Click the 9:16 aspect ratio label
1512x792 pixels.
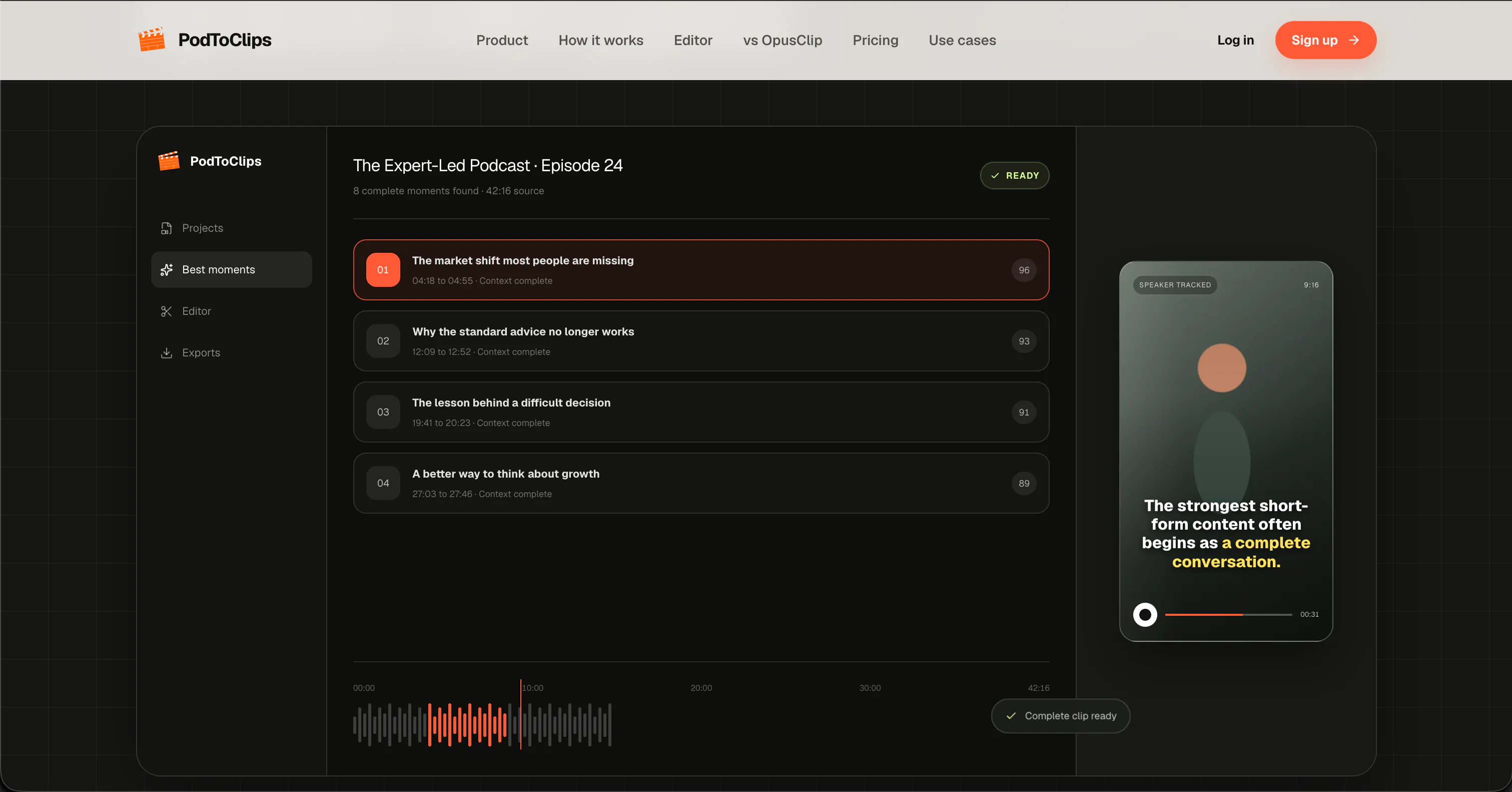tap(1311, 285)
